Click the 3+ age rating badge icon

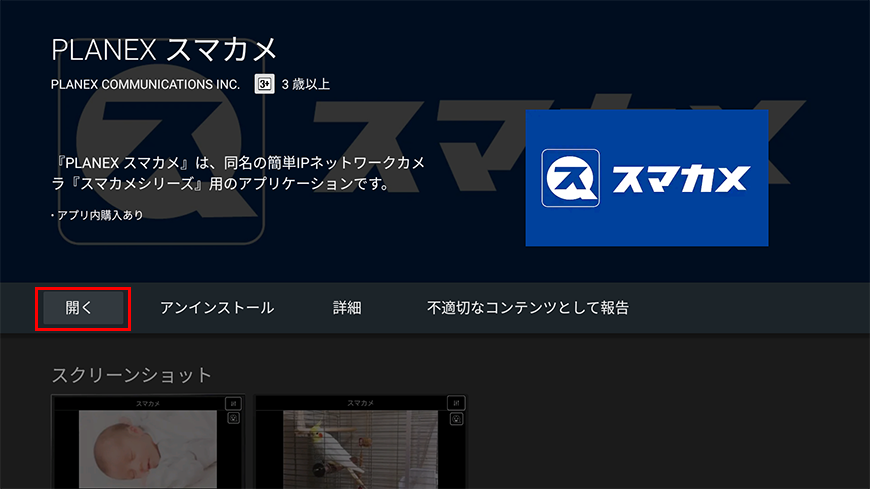(264, 84)
